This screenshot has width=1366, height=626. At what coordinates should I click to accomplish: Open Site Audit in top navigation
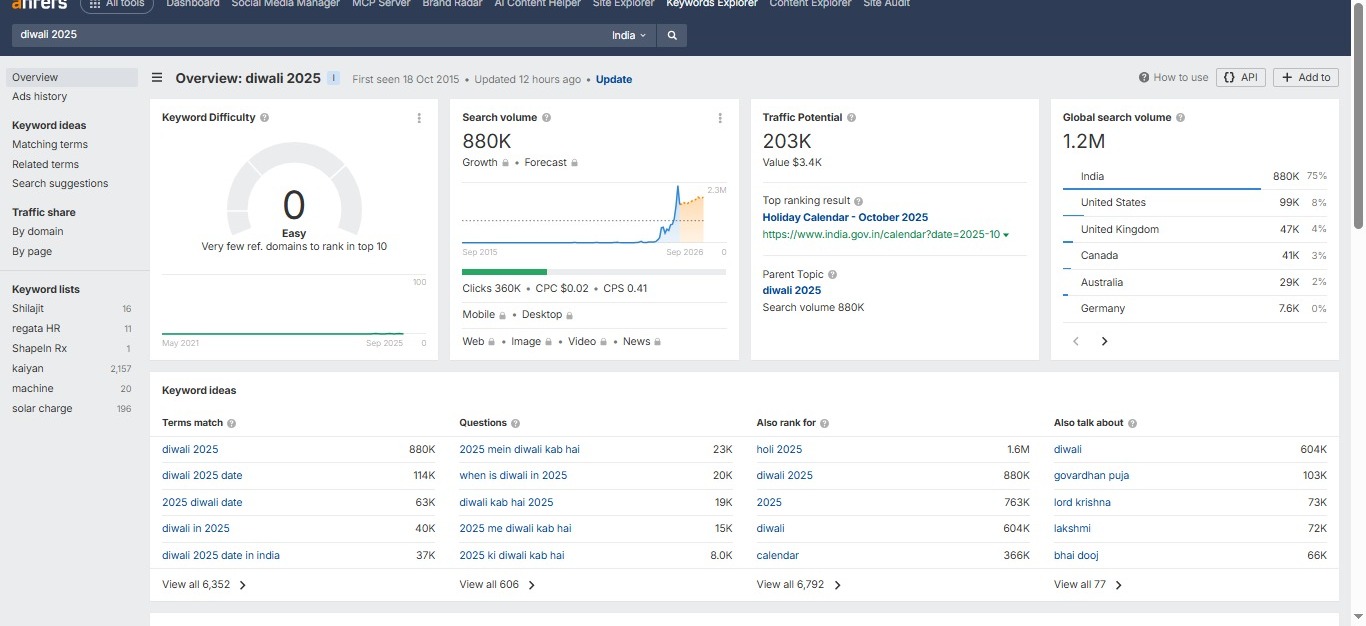(888, 4)
